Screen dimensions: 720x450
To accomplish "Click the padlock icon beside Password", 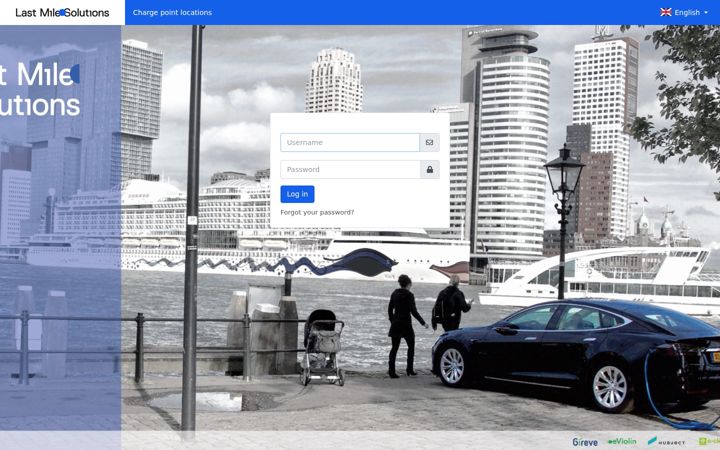I will coord(430,169).
